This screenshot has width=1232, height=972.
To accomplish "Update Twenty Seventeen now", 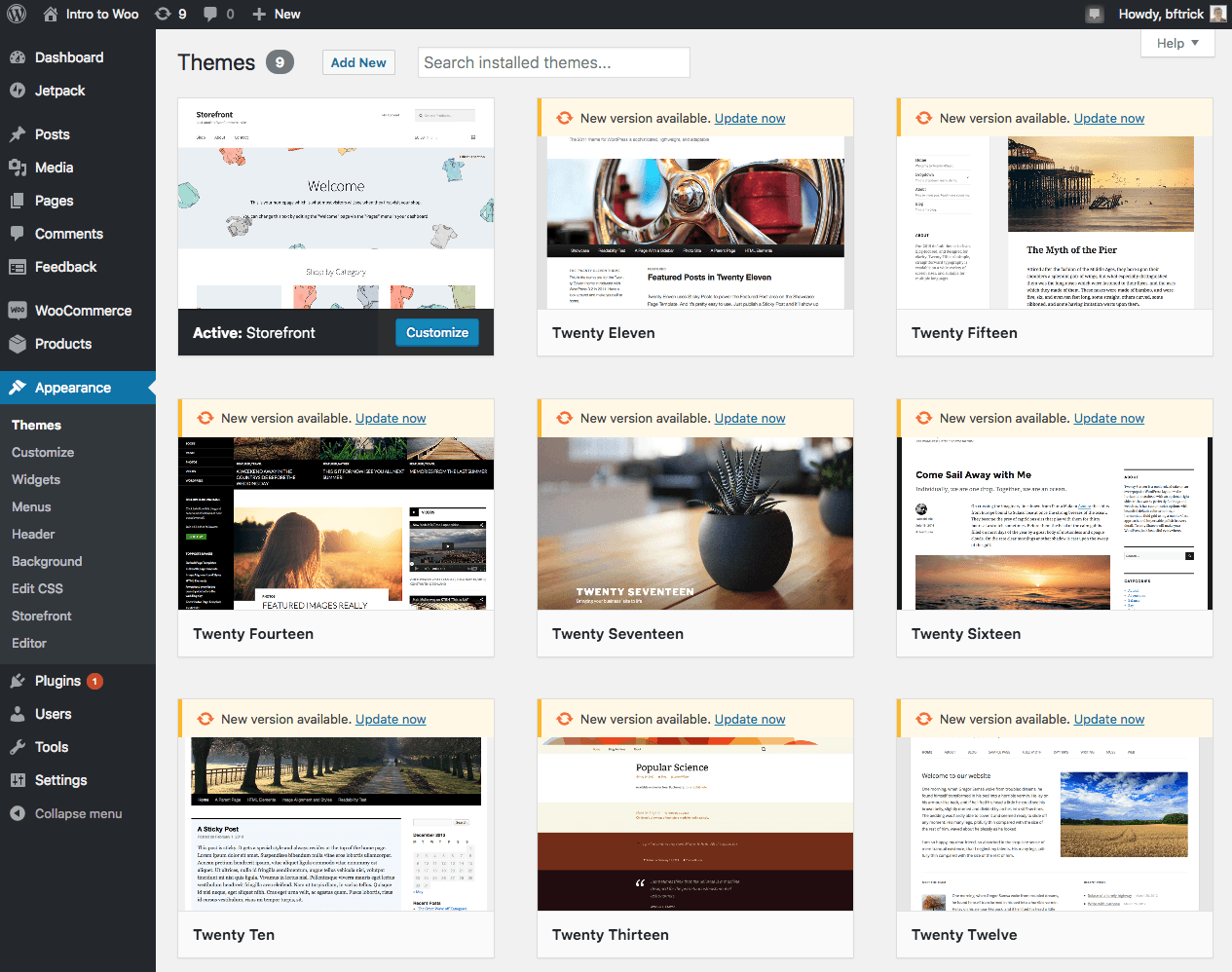I will [x=750, y=418].
